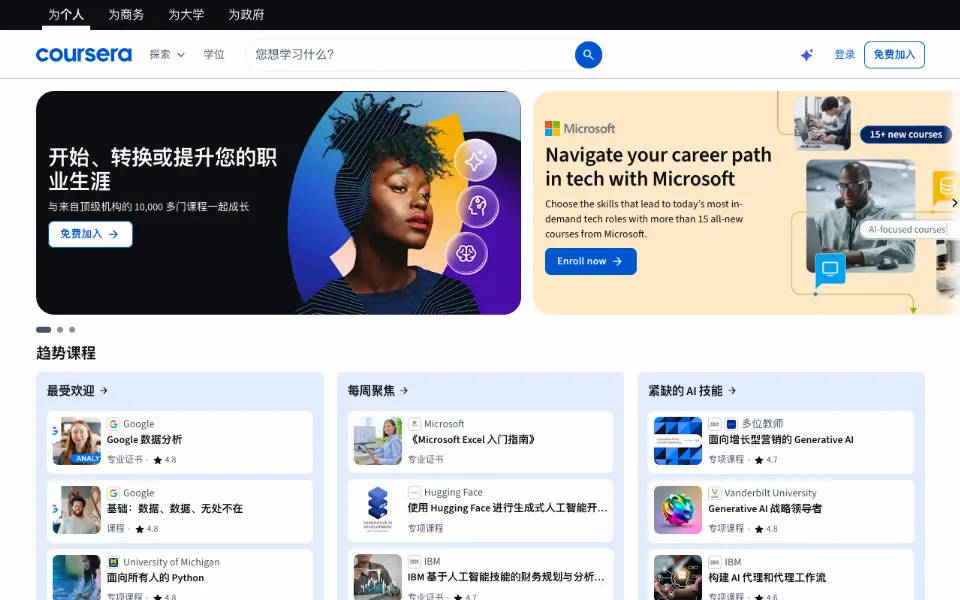960x600 pixels.
Task: Click the arrow next to 每周聚焦
Action: [x=404, y=390]
